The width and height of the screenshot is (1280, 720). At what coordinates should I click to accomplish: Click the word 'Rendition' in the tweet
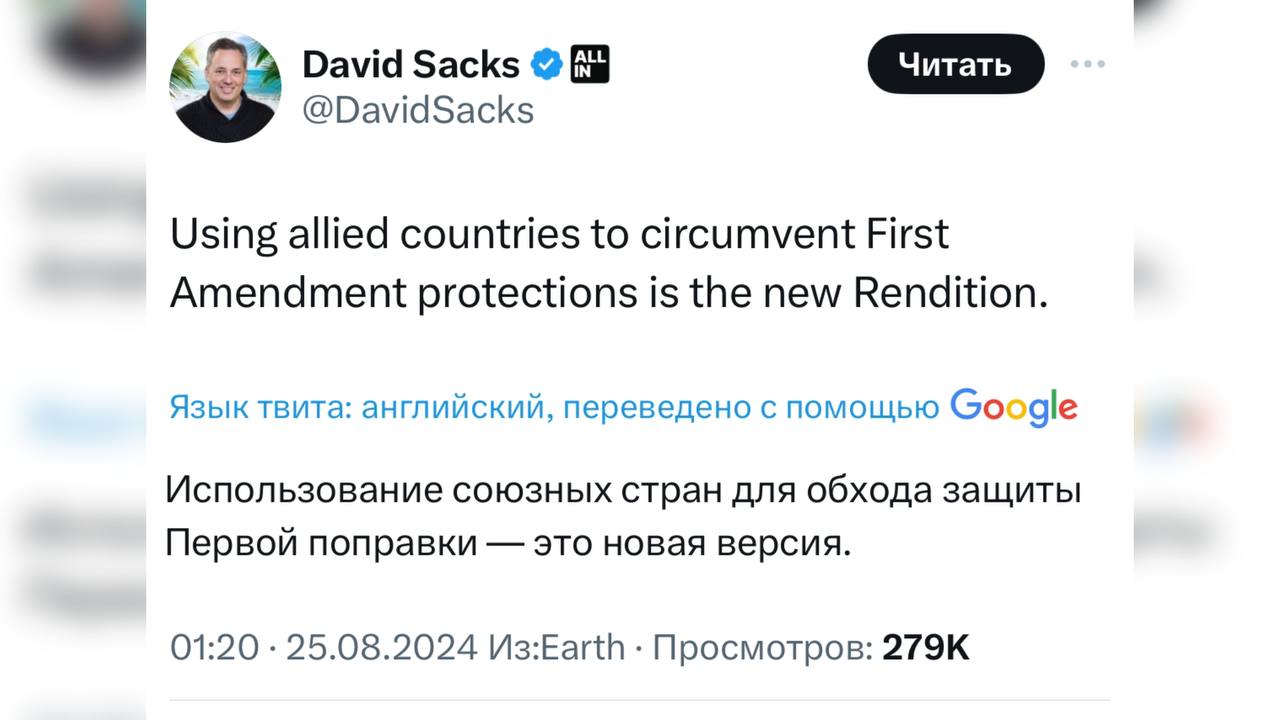(x=952, y=294)
